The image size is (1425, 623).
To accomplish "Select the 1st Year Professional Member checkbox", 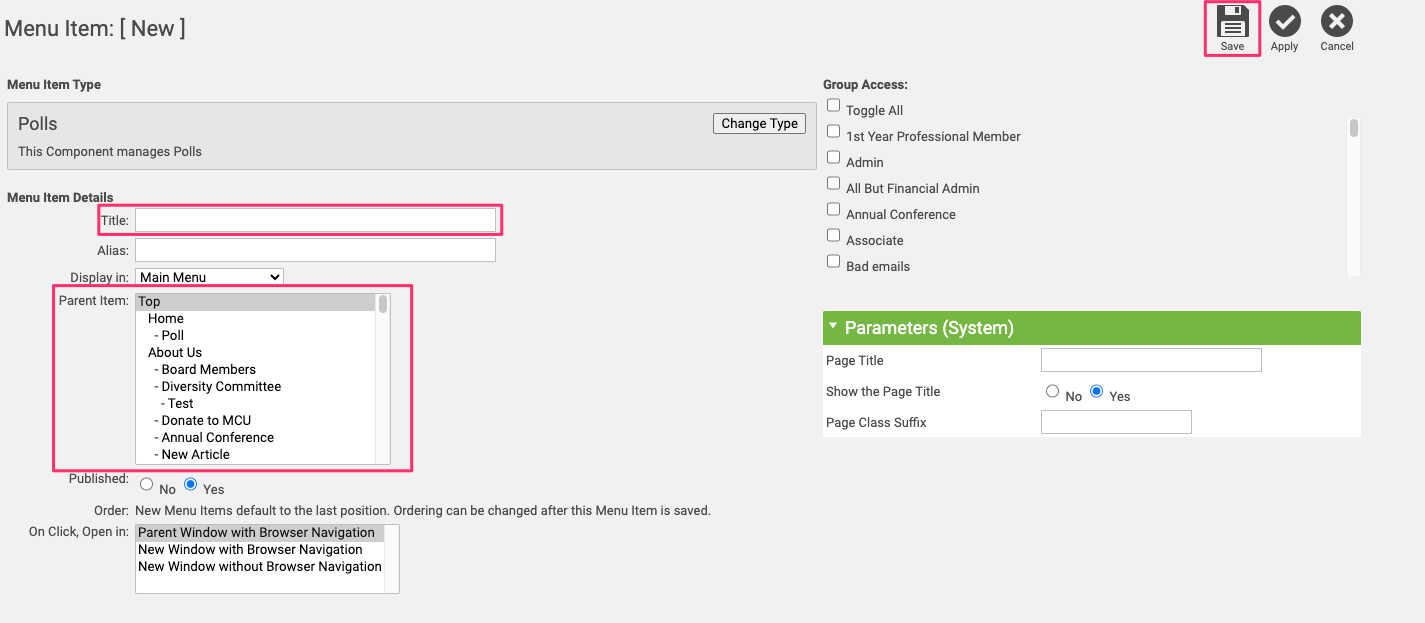I will tap(833, 132).
